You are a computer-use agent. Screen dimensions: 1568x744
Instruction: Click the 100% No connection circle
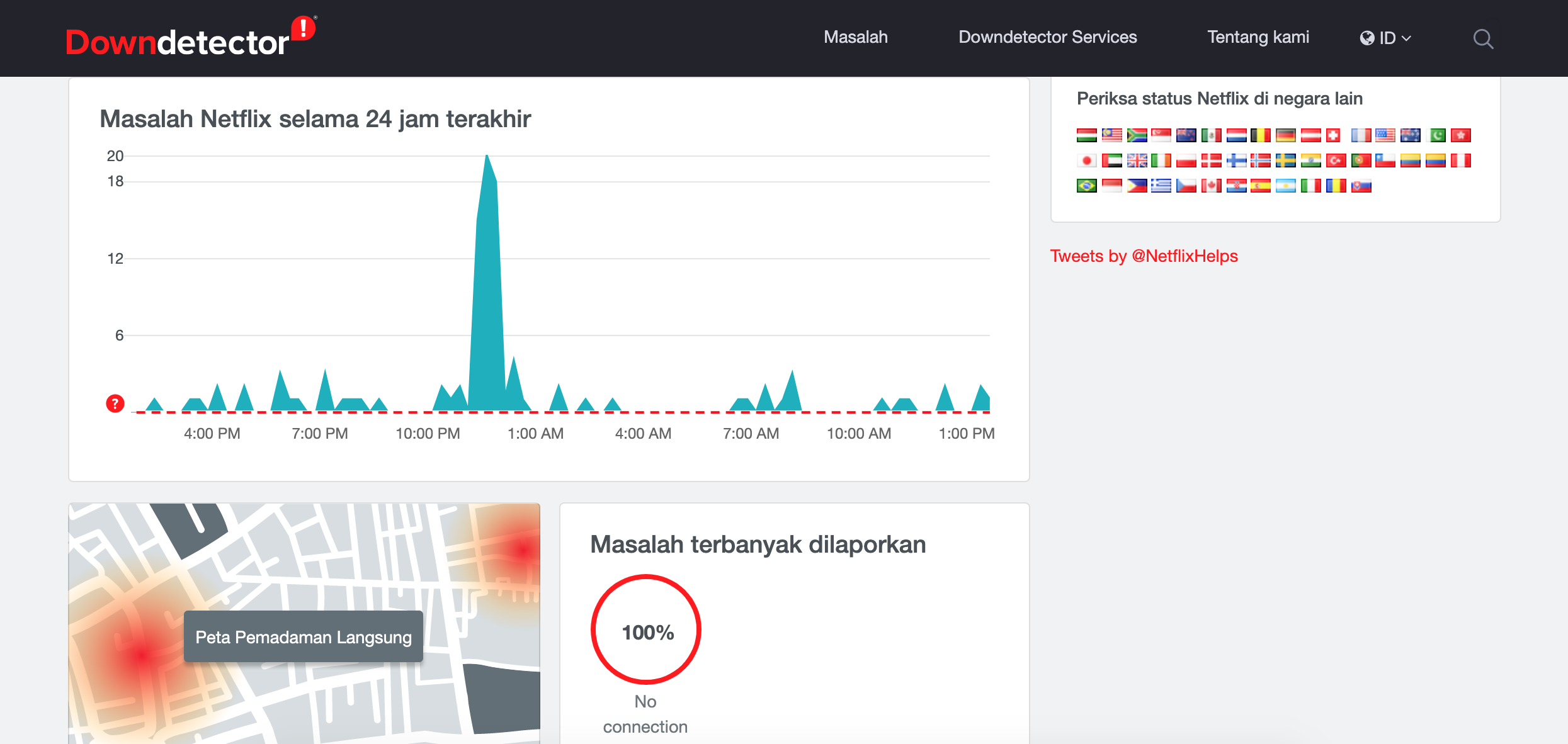pyautogui.click(x=646, y=629)
